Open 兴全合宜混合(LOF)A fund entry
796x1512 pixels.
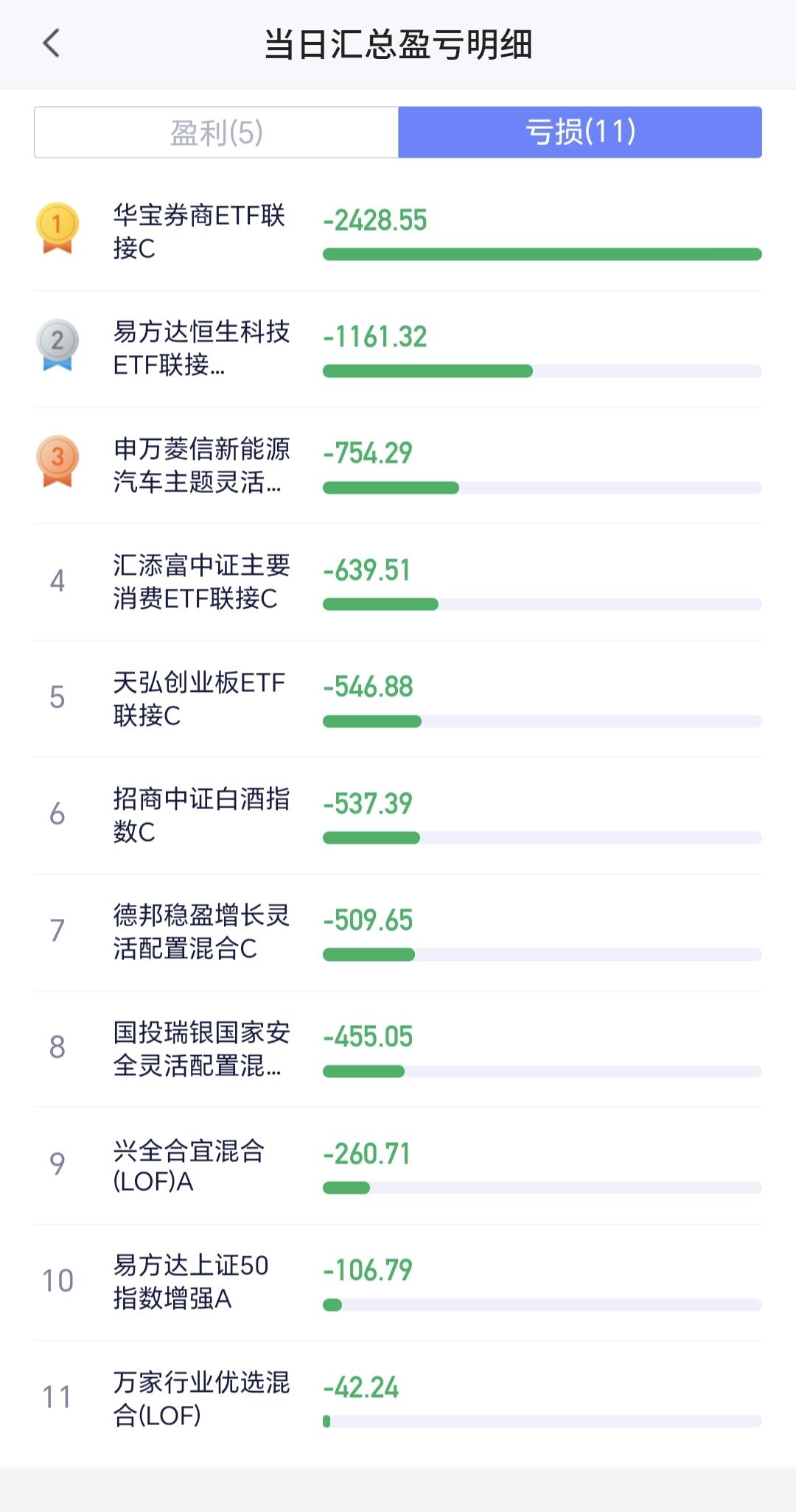tap(398, 1166)
